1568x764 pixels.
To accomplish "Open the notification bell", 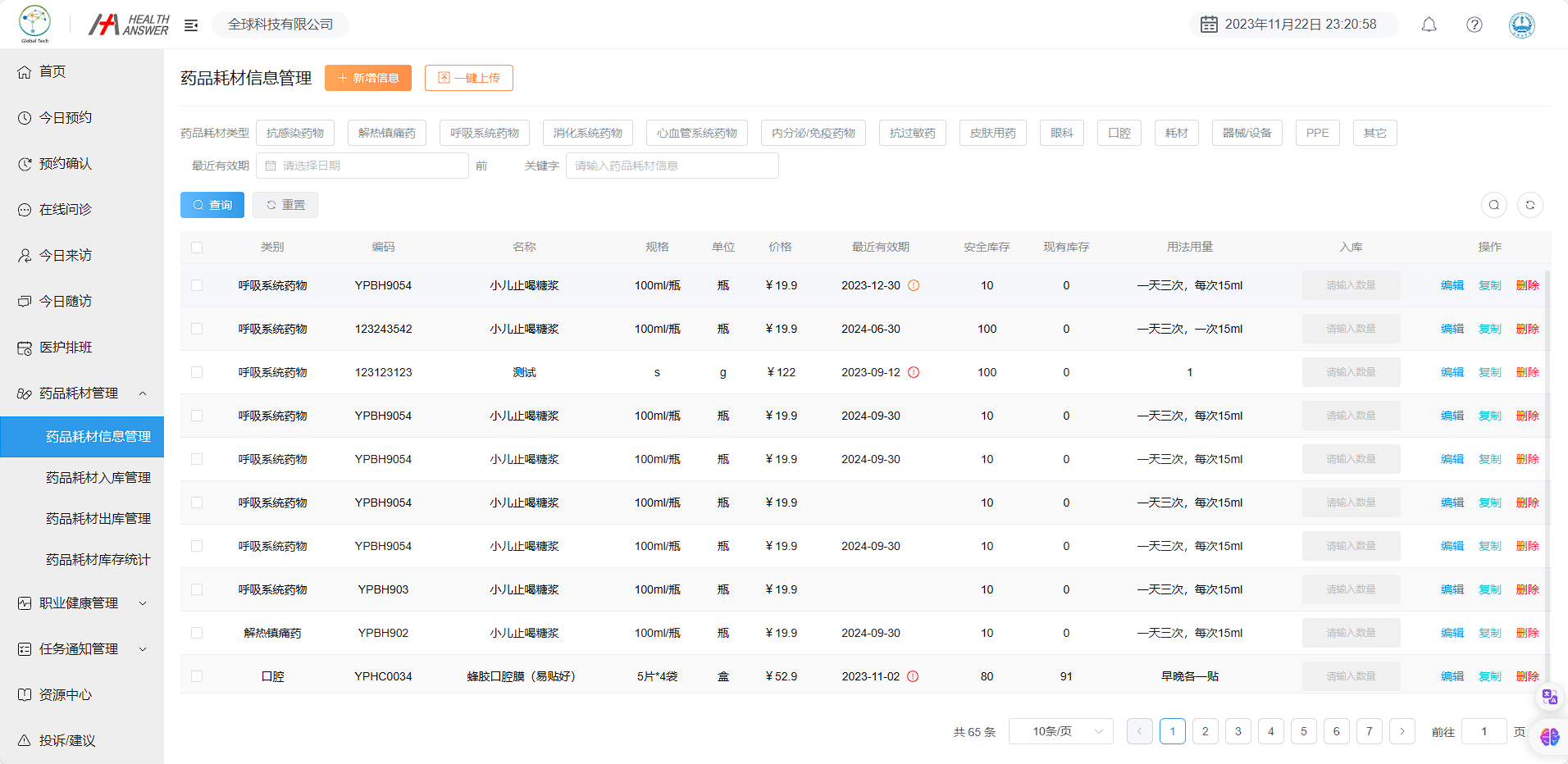I will point(1429,25).
